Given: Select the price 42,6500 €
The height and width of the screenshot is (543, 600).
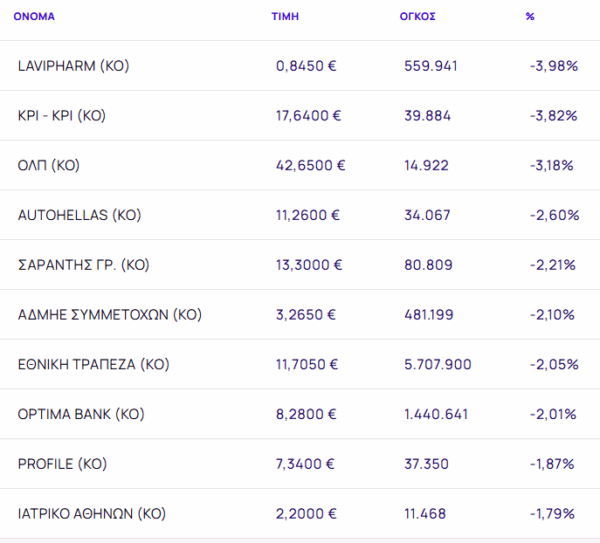Looking at the screenshot, I should coord(311,165).
